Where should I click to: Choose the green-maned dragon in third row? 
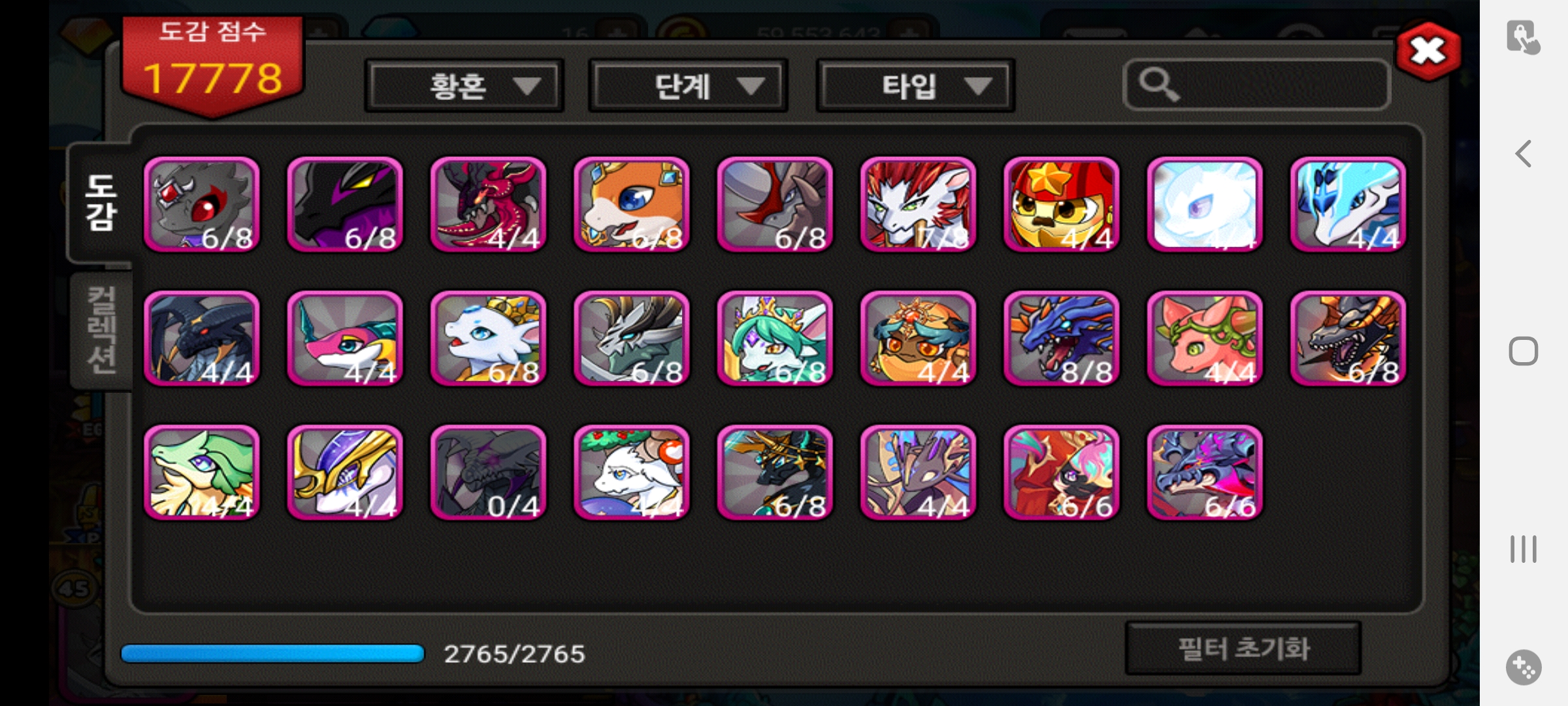click(x=202, y=473)
